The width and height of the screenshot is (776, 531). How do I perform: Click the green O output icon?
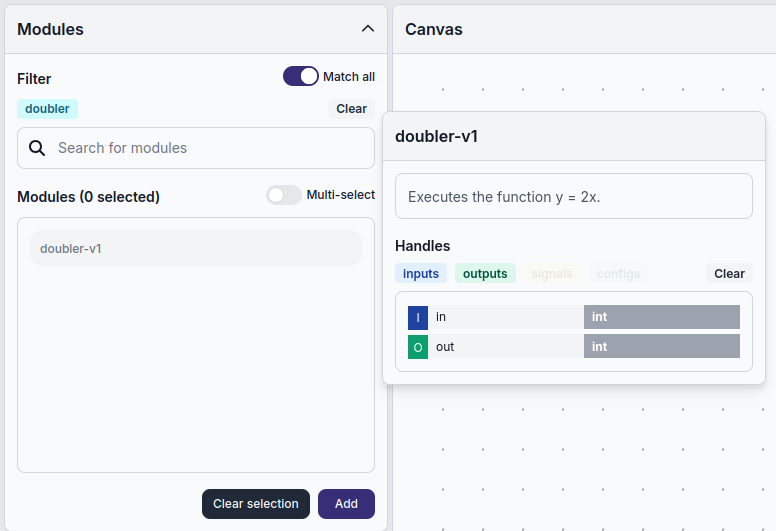(418, 347)
